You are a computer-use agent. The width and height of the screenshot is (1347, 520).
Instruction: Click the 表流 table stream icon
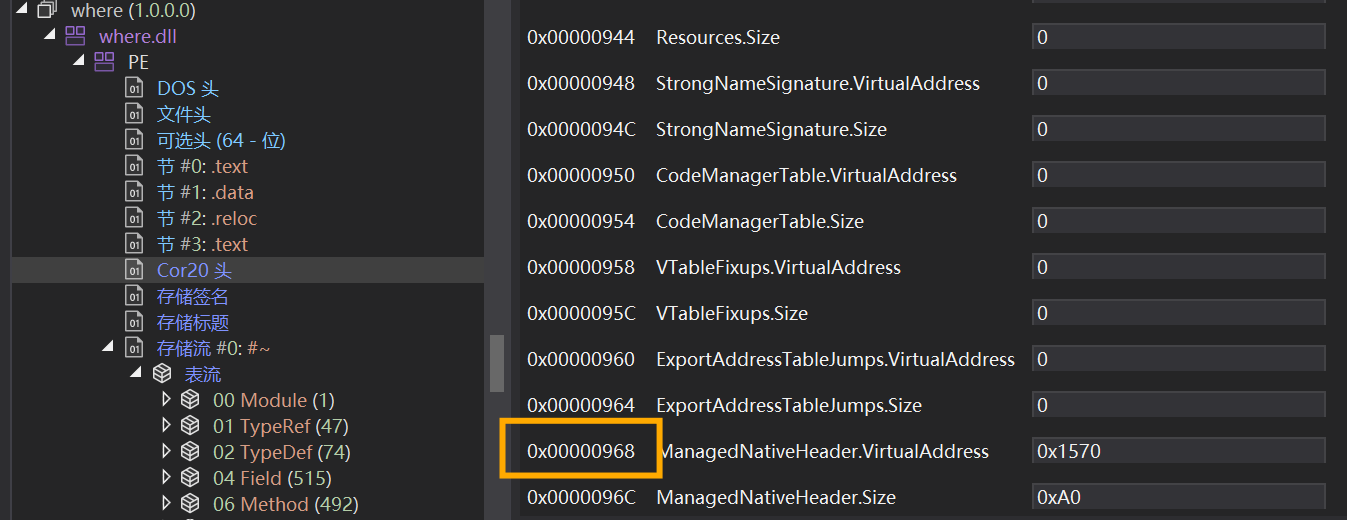[x=162, y=374]
